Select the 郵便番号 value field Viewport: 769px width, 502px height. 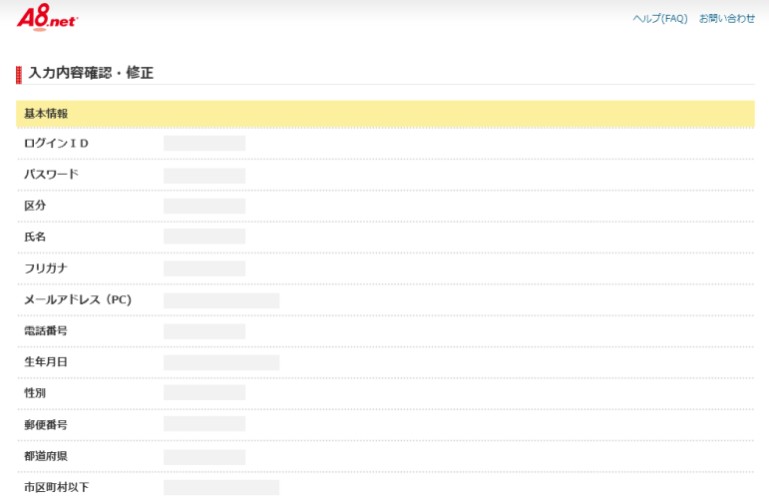(204, 424)
